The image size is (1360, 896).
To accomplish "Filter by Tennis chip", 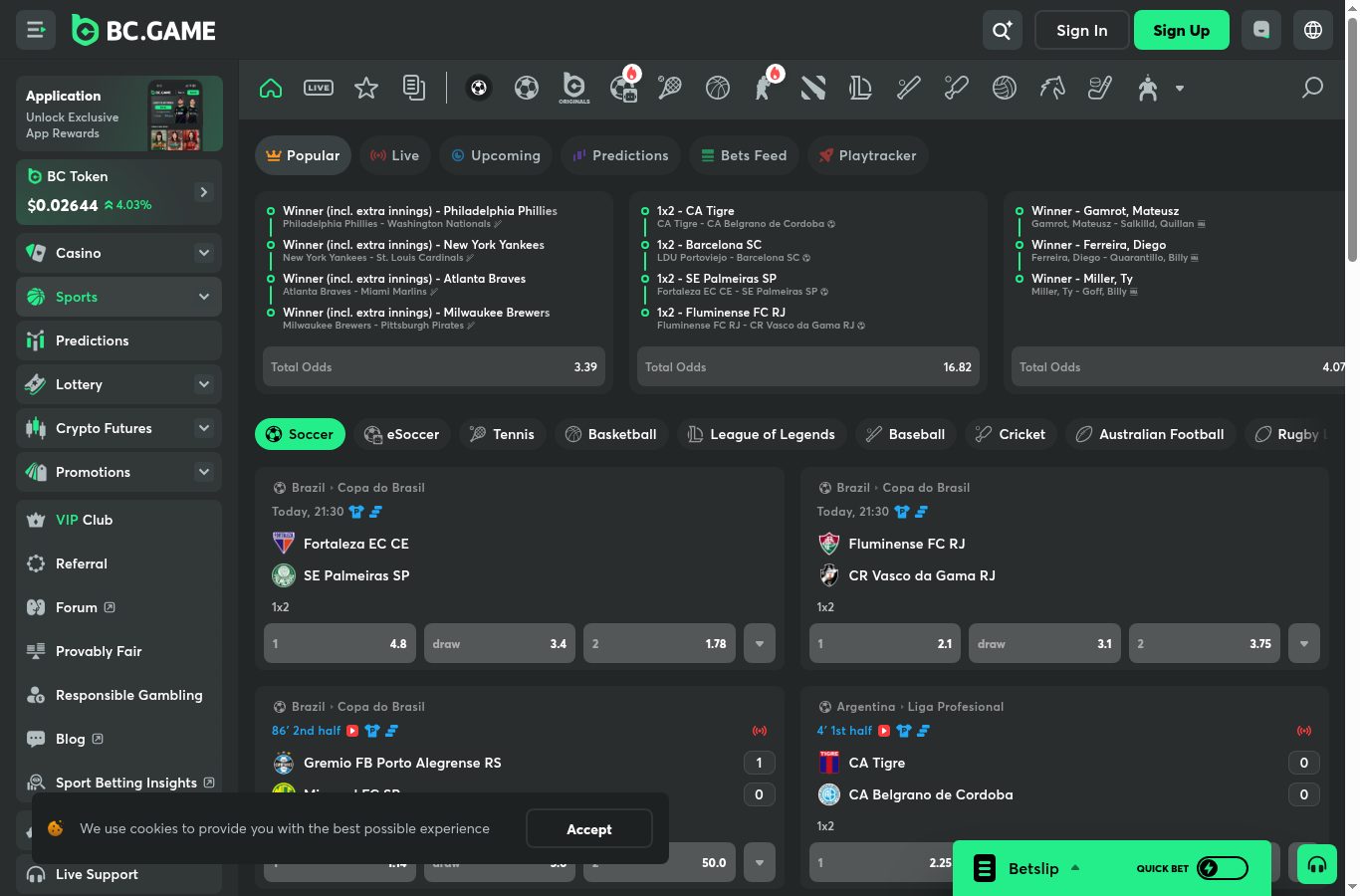I will (503, 434).
